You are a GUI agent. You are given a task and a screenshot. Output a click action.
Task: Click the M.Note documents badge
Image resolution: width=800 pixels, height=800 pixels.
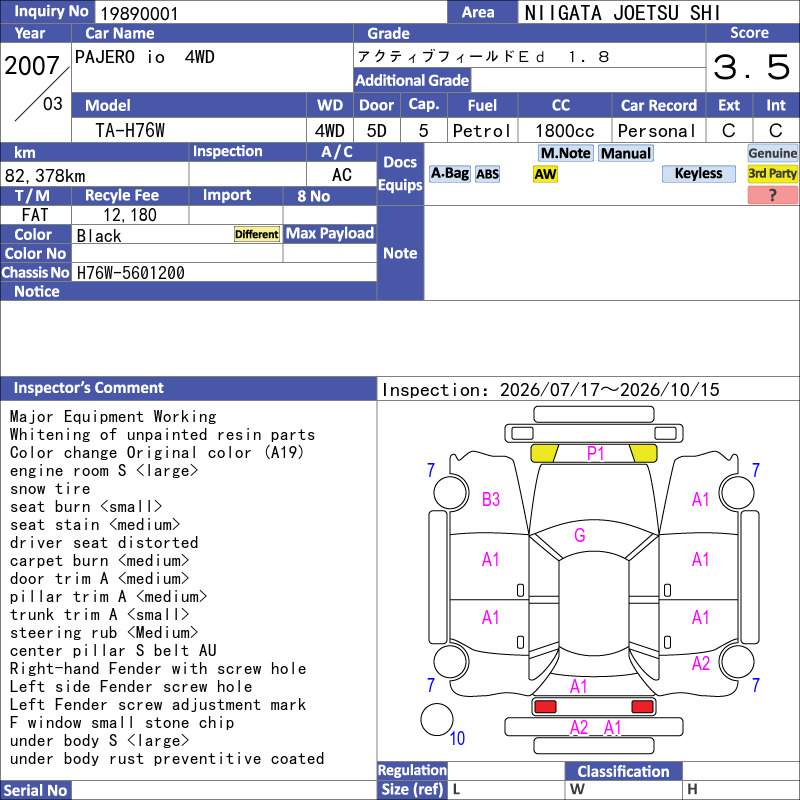tap(565, 153)
